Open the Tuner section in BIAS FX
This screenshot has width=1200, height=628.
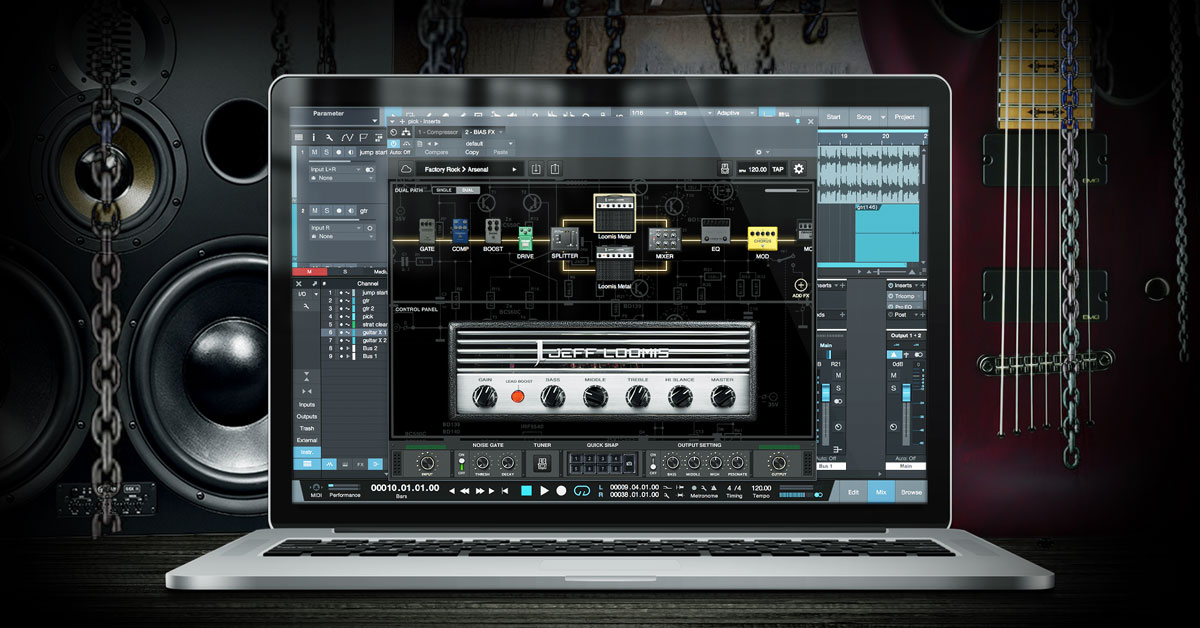point(542,462)
